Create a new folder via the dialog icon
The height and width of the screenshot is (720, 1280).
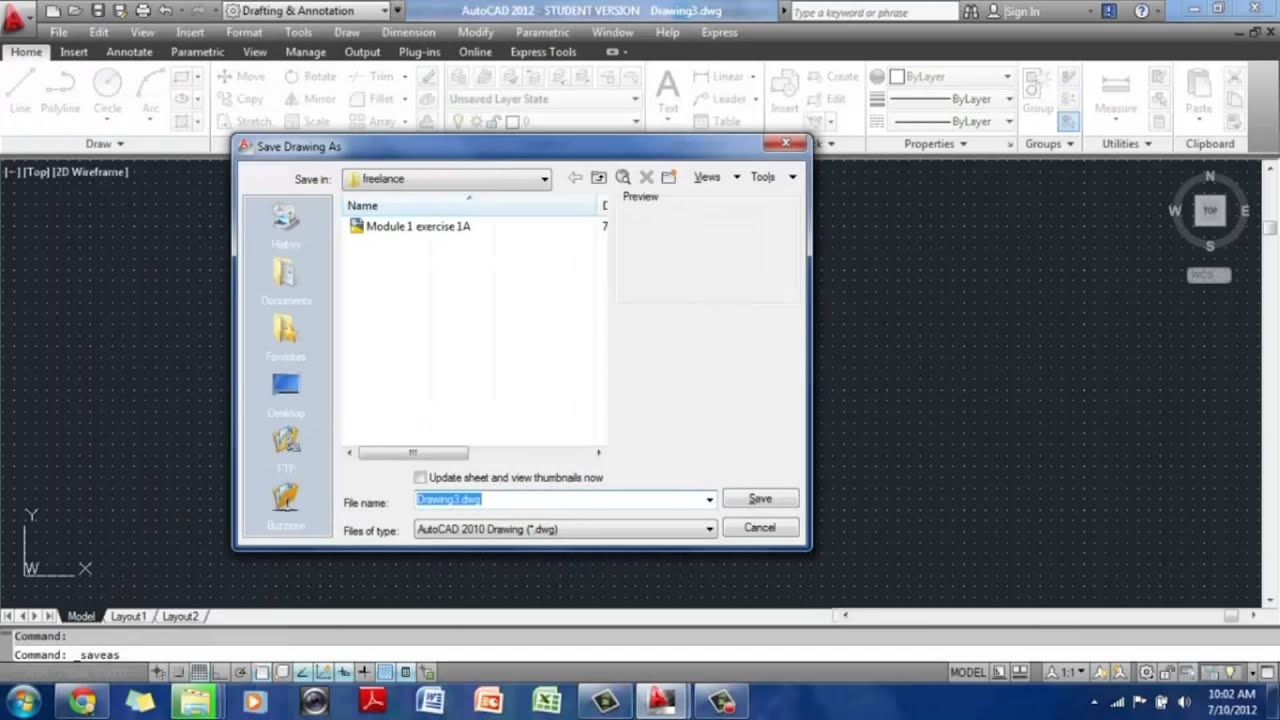[x=669, y=177]
